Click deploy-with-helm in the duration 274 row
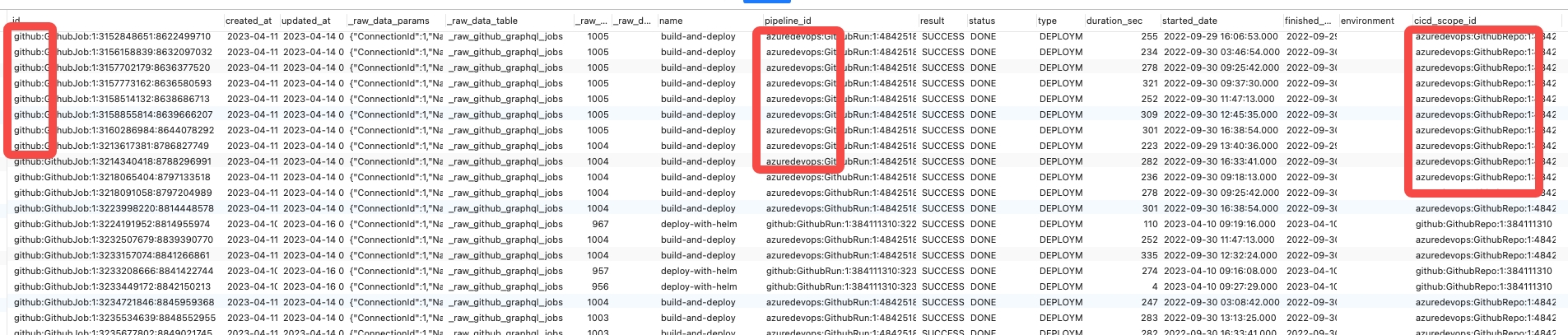This screenshot has height=335, width=1568. [699, 271]
